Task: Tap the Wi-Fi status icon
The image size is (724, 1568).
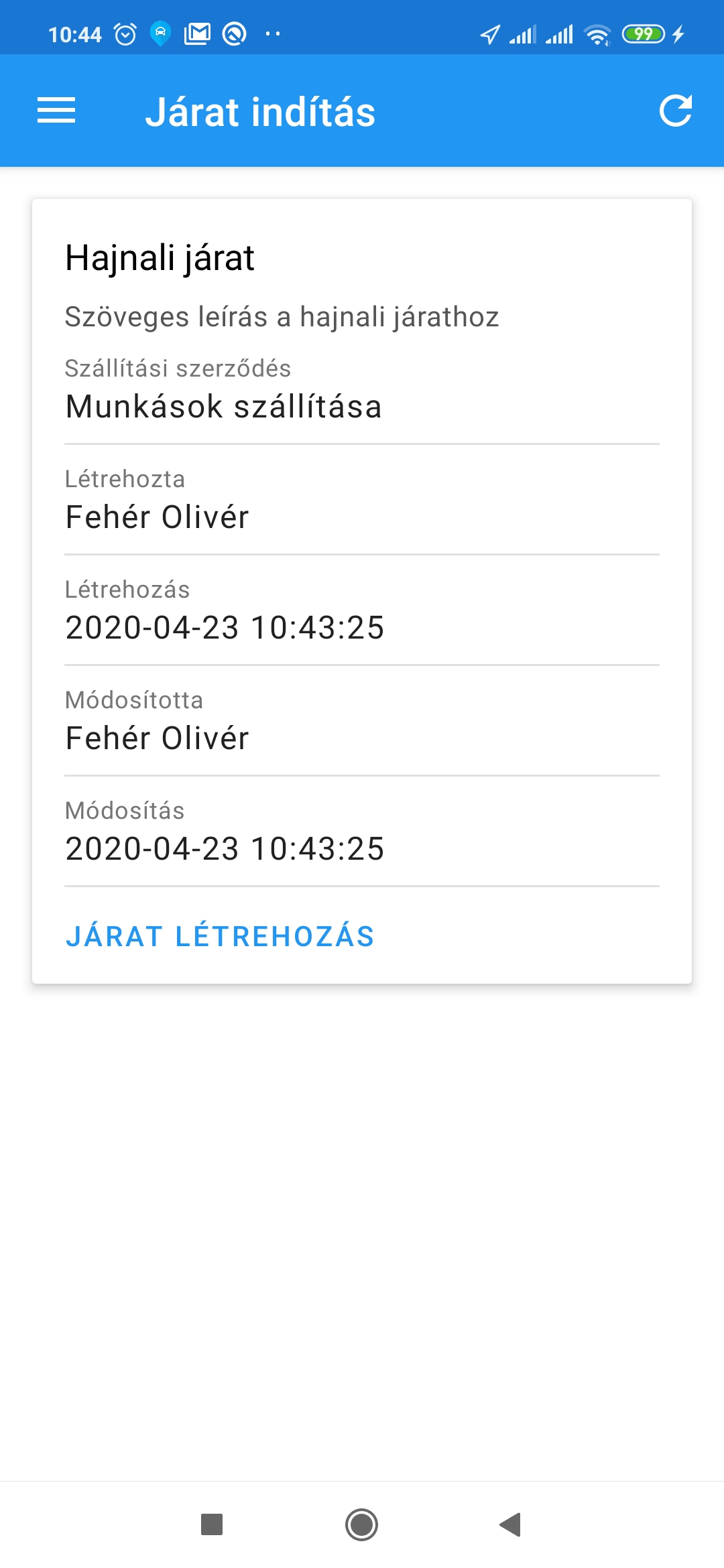Action: tap(597, 34)
